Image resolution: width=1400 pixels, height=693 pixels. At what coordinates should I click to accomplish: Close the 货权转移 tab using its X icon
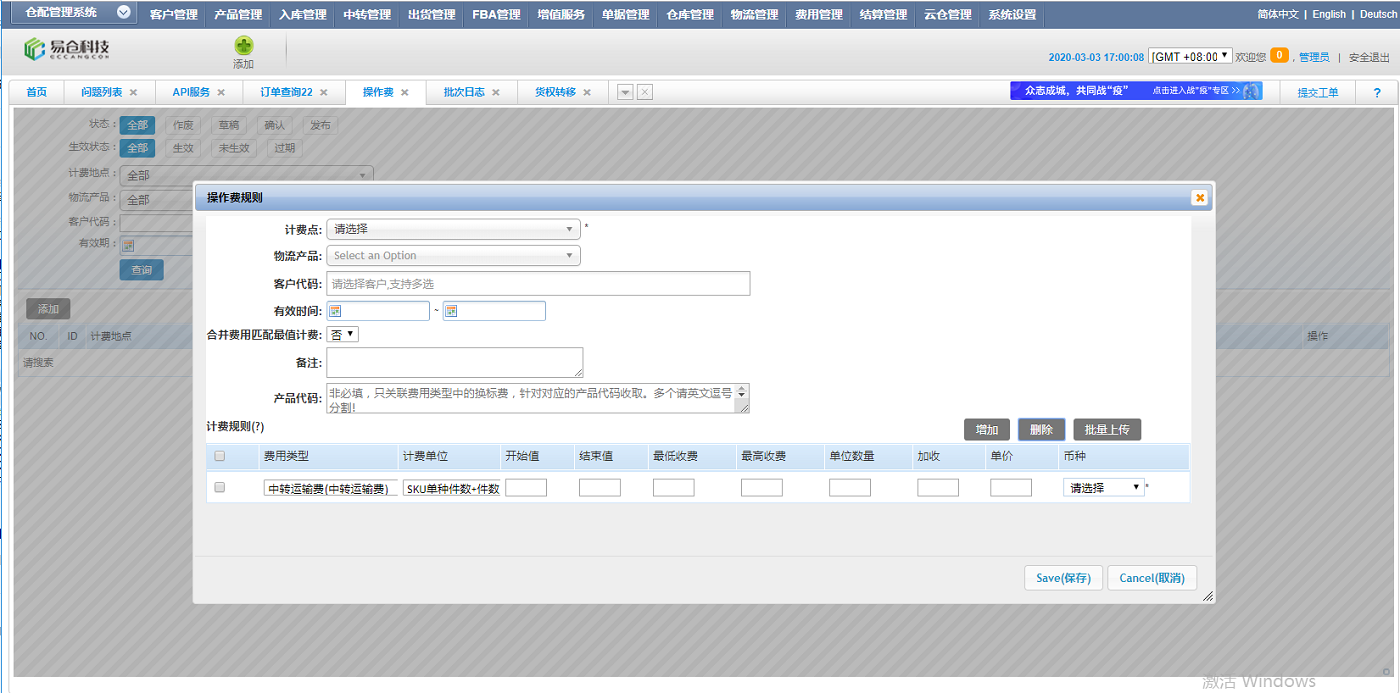[587, 92]
